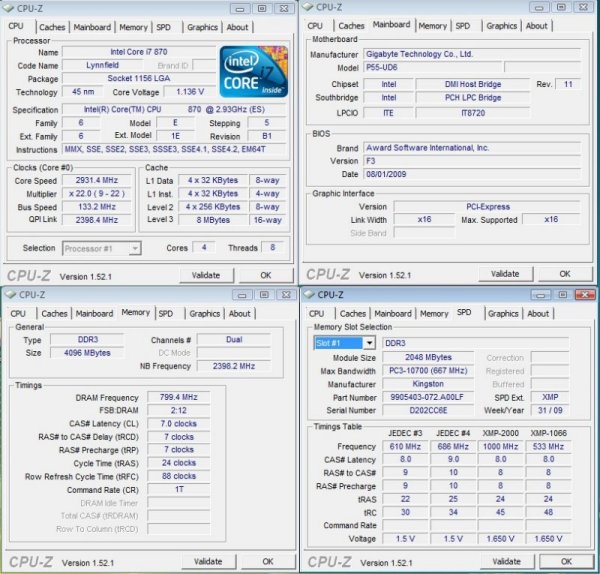Open Memory tab in top-left CPU-Z window

click(x=133, y=27)
